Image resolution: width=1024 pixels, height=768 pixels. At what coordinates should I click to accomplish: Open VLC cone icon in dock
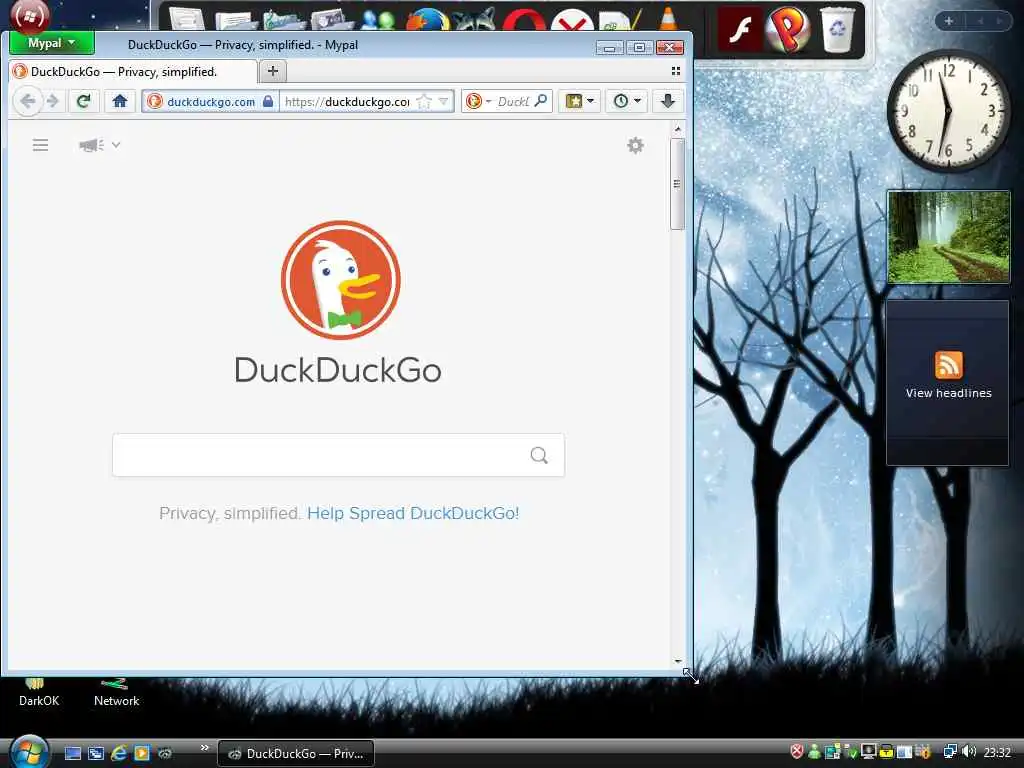coord(668,18)
